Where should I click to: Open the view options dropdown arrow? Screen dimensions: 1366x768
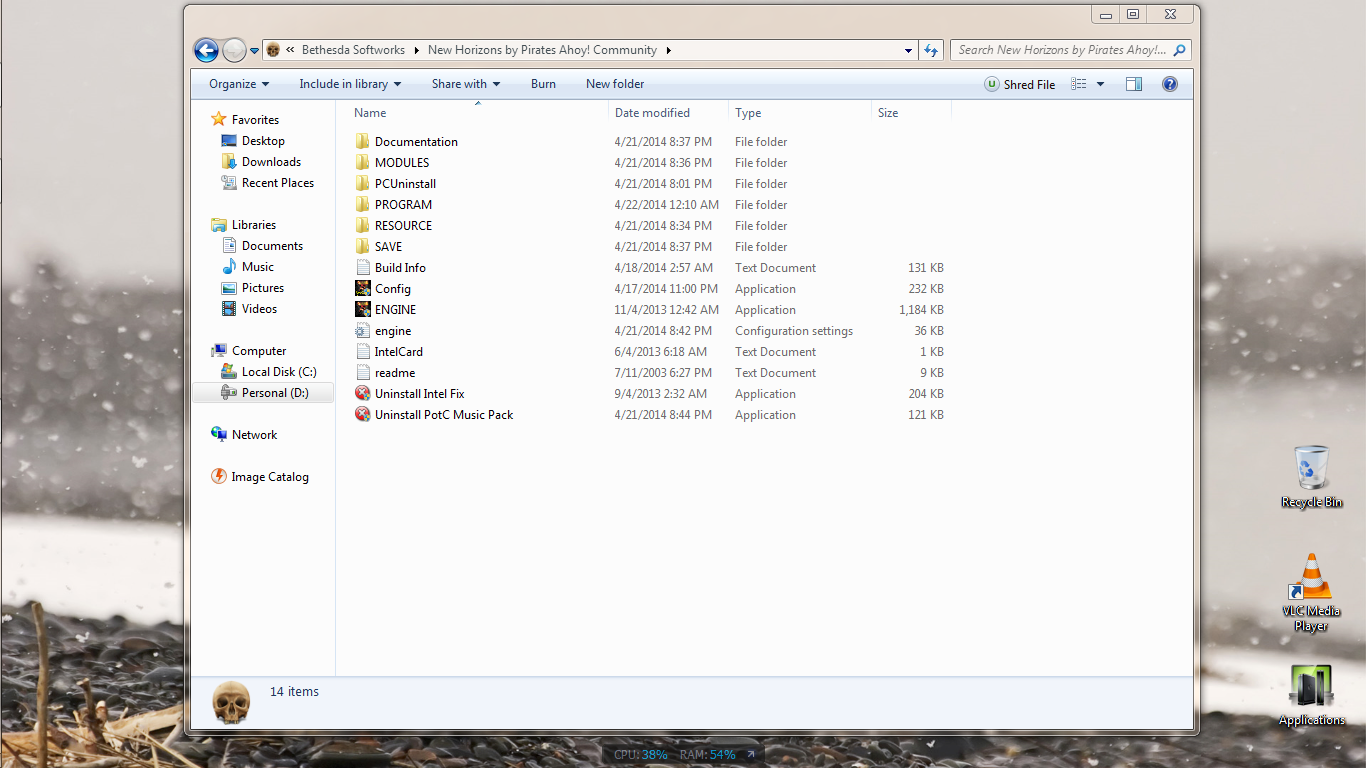coord(1100,85)
